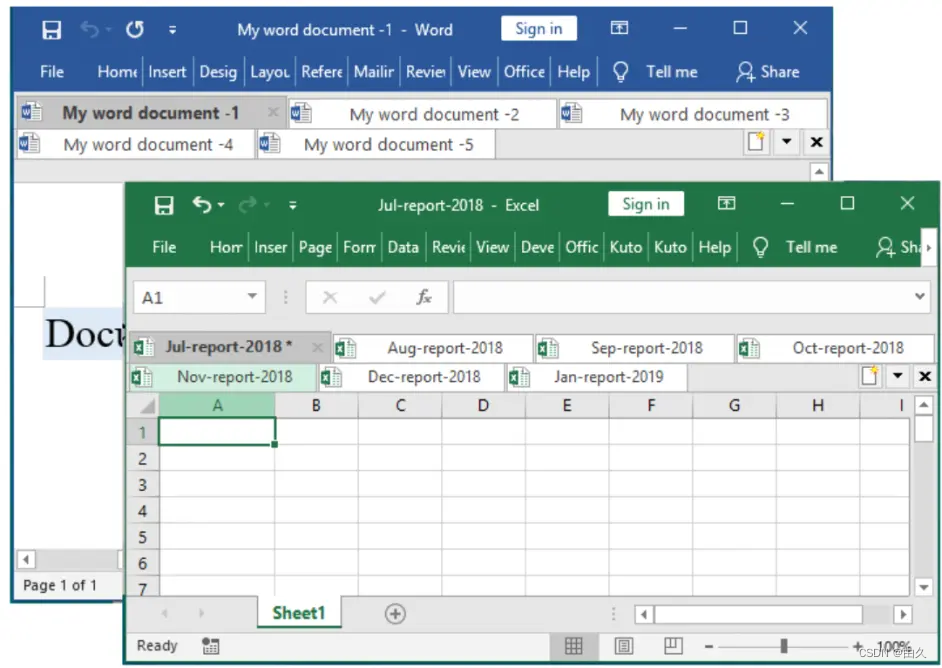The height and width of the screenshot is (668, 942).
Task: Switch to Nov-report-2018 workbook tab
Action: coord(223,377)
